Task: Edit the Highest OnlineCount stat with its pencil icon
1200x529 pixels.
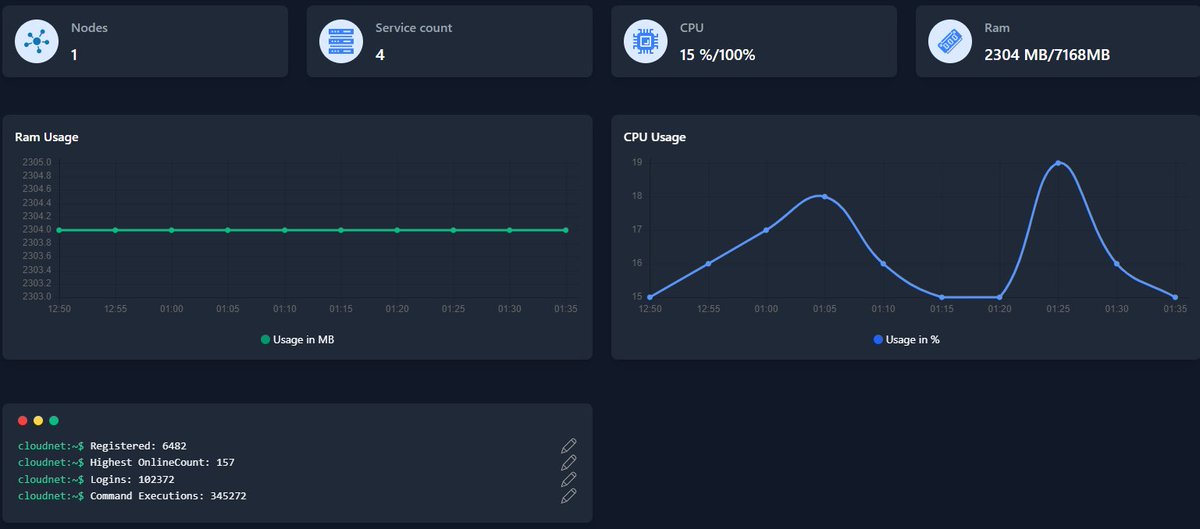Action: 569,462
